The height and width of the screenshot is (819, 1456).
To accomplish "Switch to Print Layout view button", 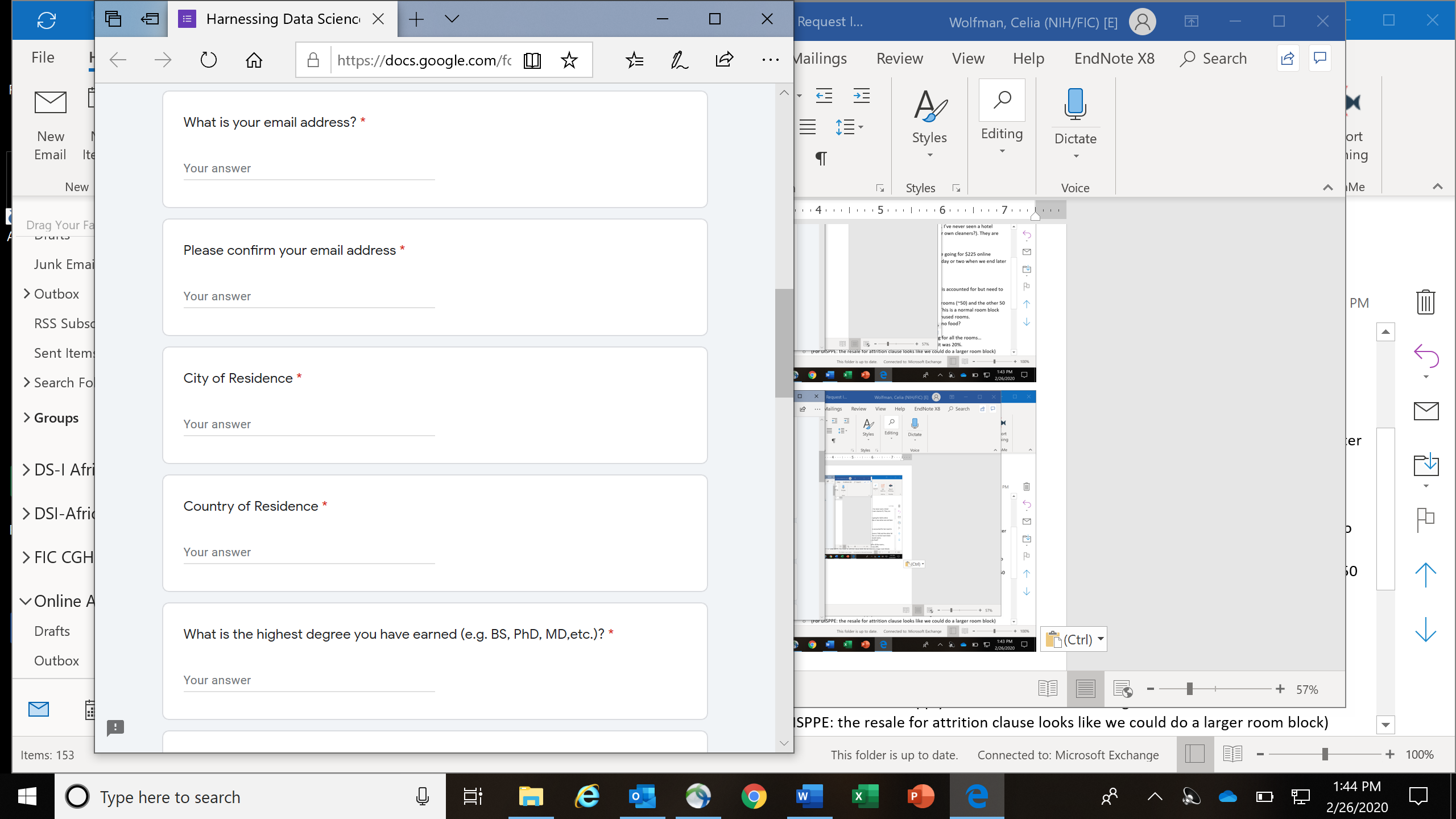I will (x=1085, y=689).
